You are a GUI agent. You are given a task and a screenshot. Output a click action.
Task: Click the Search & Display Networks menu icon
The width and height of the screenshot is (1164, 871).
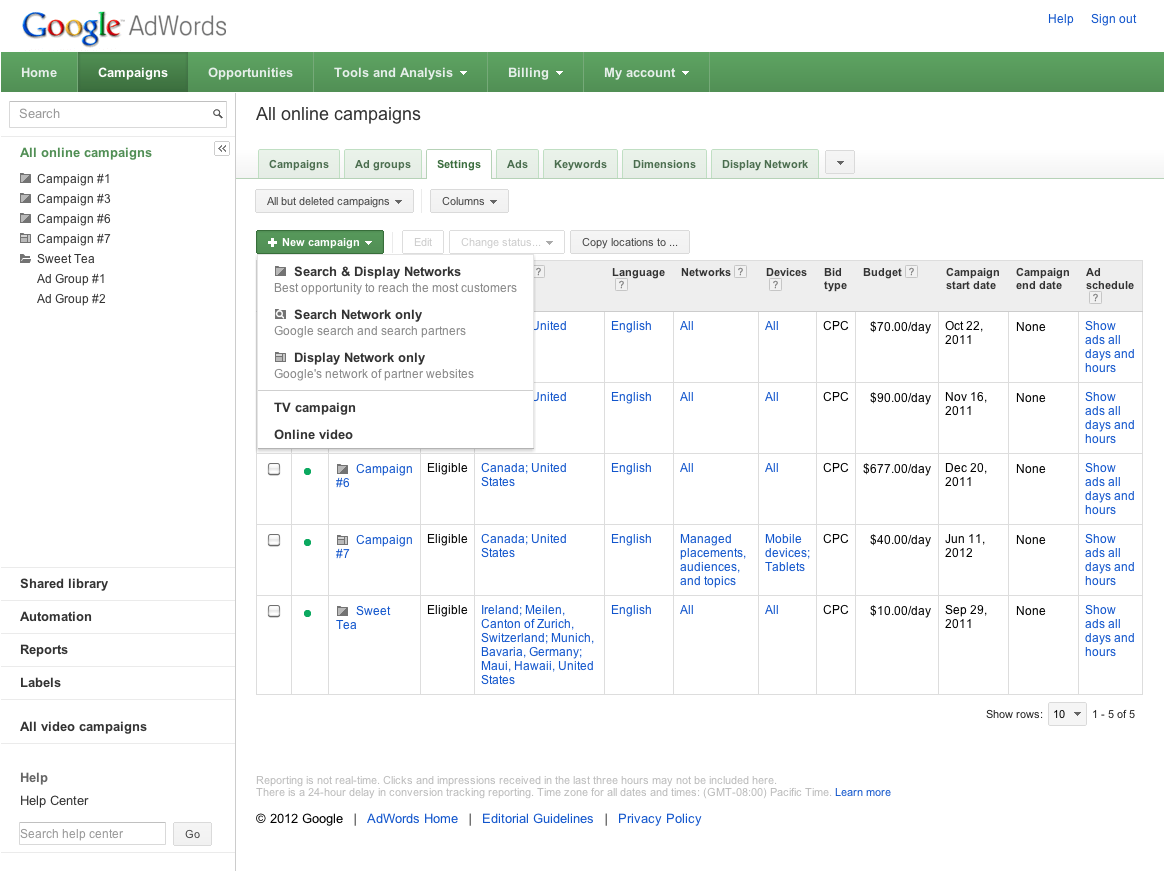click(x=281, y=271)
